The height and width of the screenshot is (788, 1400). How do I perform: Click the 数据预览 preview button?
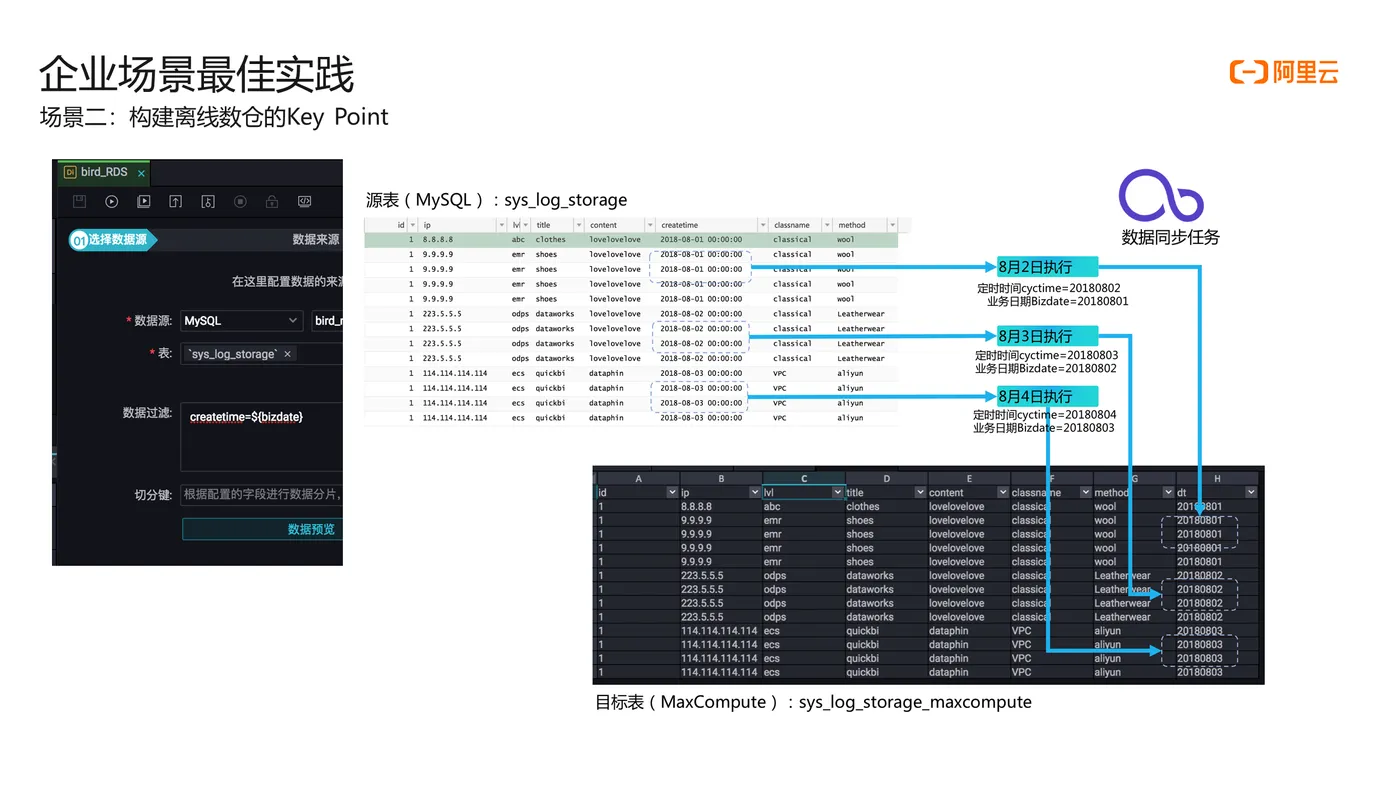click(262, 529)
